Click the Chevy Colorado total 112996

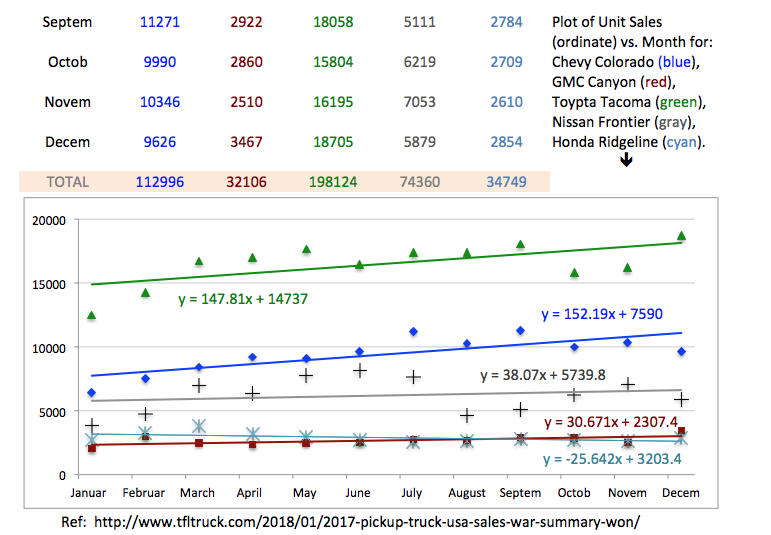[x=160, y=182]
